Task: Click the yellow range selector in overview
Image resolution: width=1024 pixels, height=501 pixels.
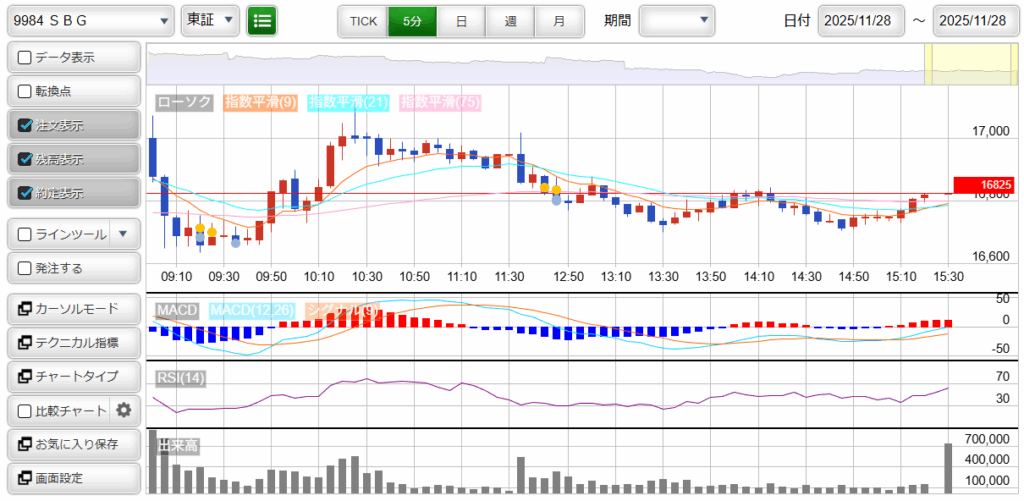Action: point(959,65)
